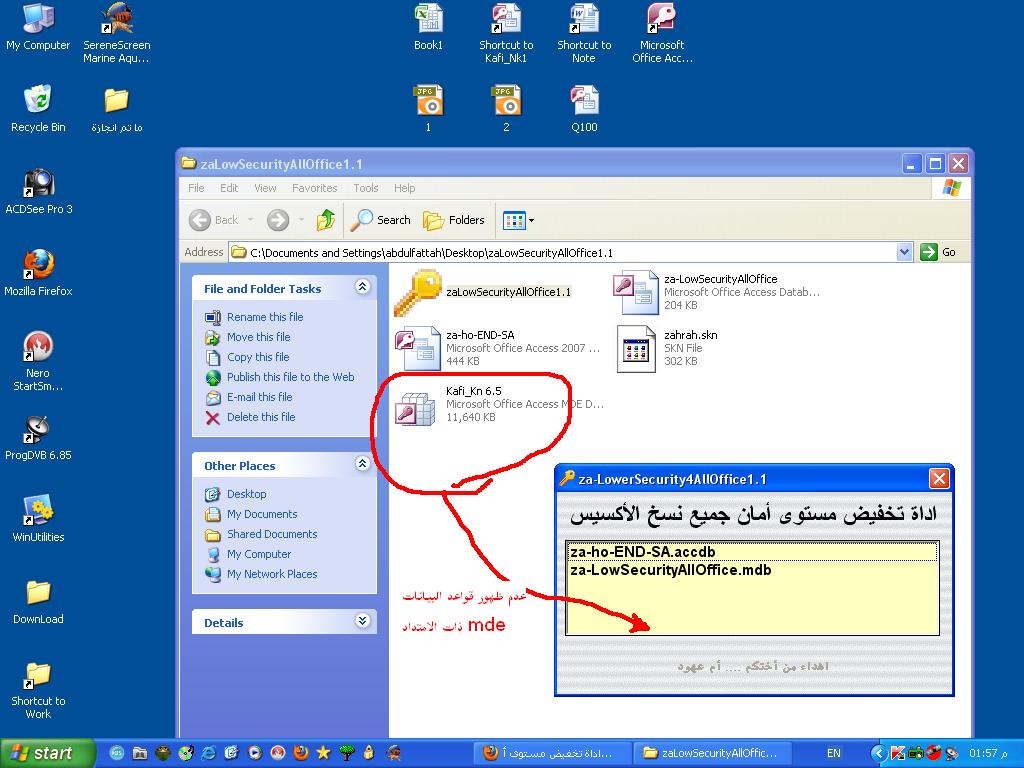
Task: Select the zahrah.skn file icon
Action: pyautogui.click(x=636, y=349)
